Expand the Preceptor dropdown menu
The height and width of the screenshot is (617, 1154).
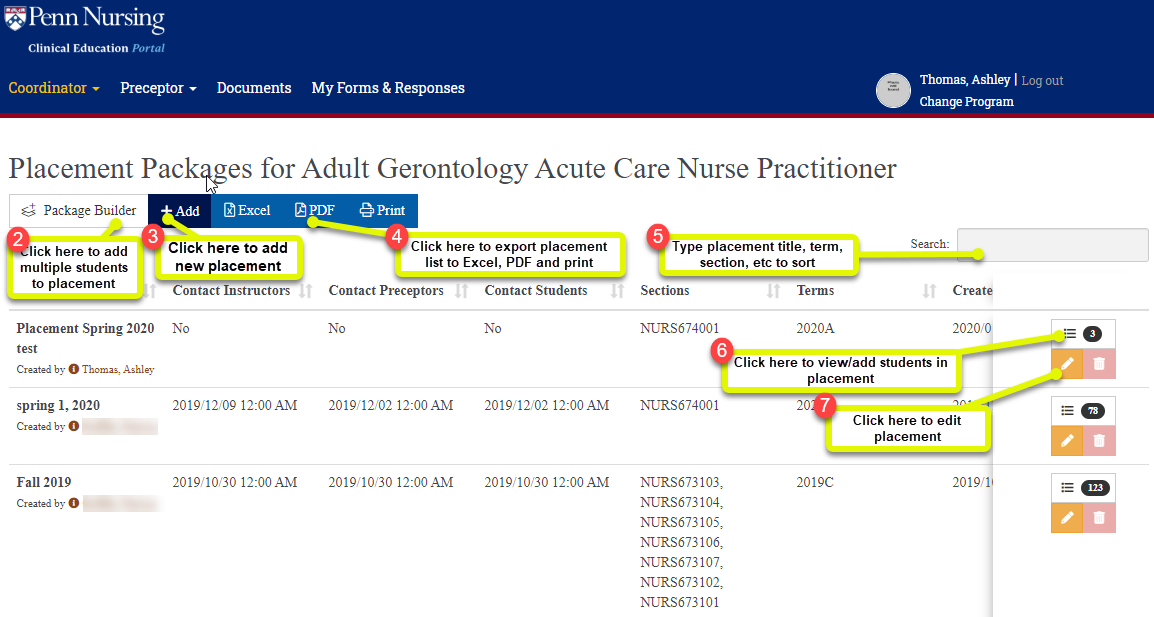158,88
